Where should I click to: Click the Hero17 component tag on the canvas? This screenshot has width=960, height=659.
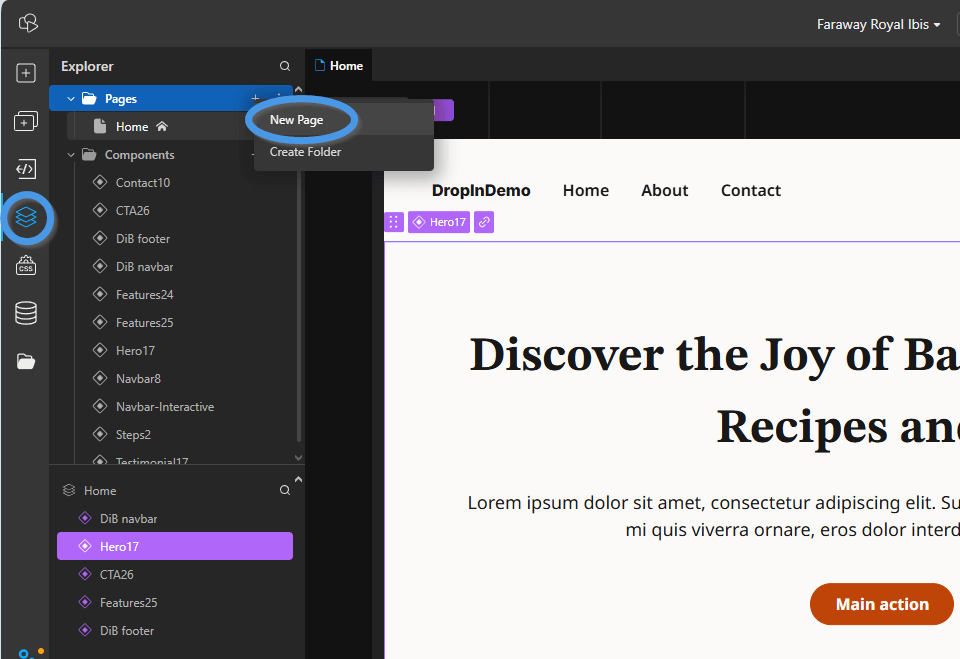439,222
